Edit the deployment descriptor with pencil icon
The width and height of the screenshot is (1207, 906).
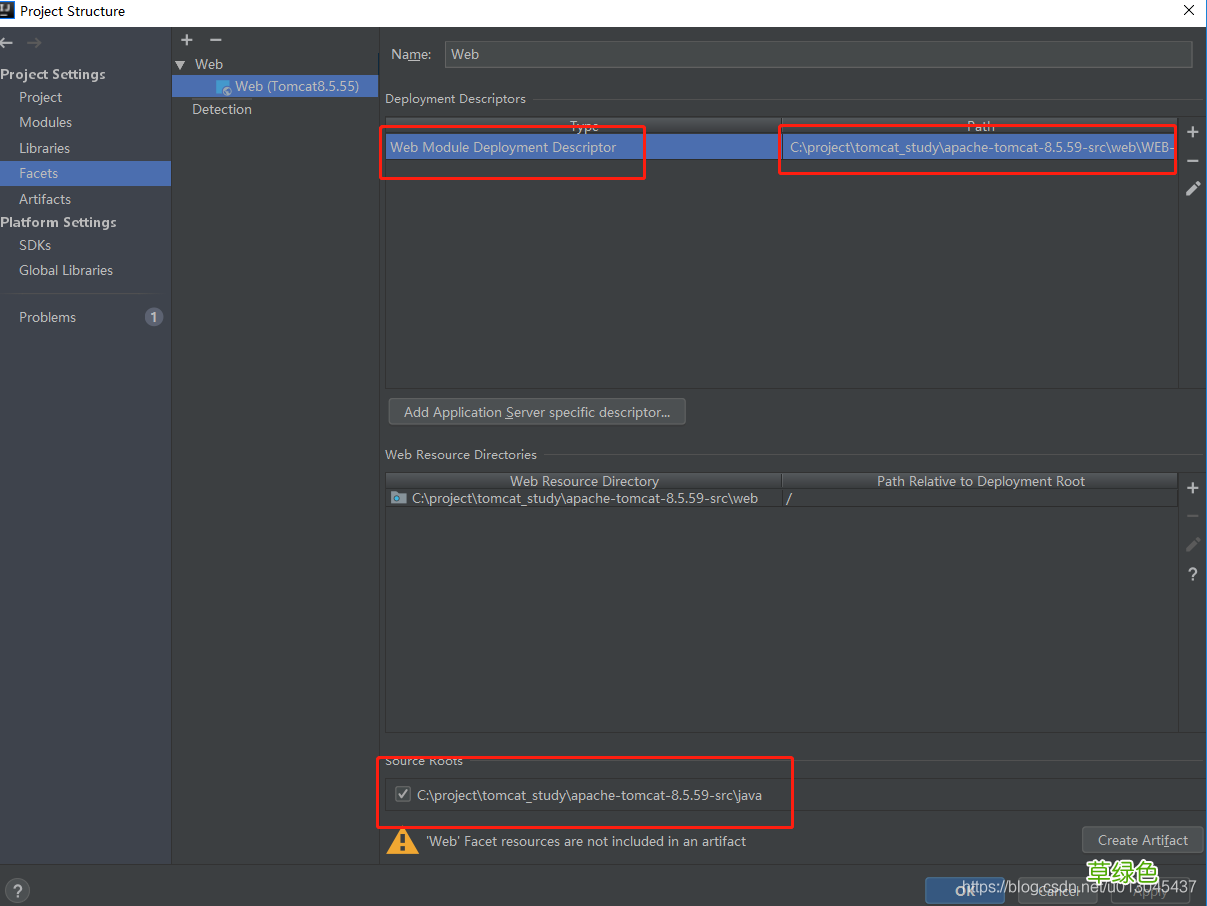1192,188
